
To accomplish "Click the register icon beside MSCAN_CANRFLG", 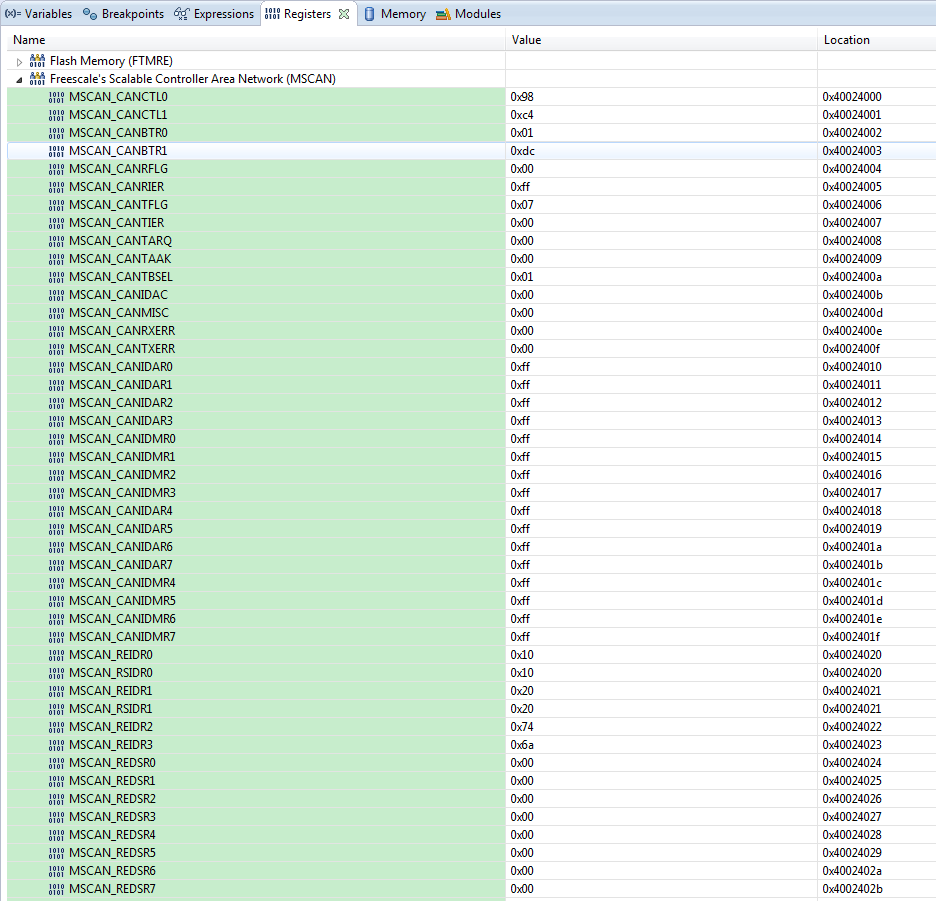I will (56, 169).
